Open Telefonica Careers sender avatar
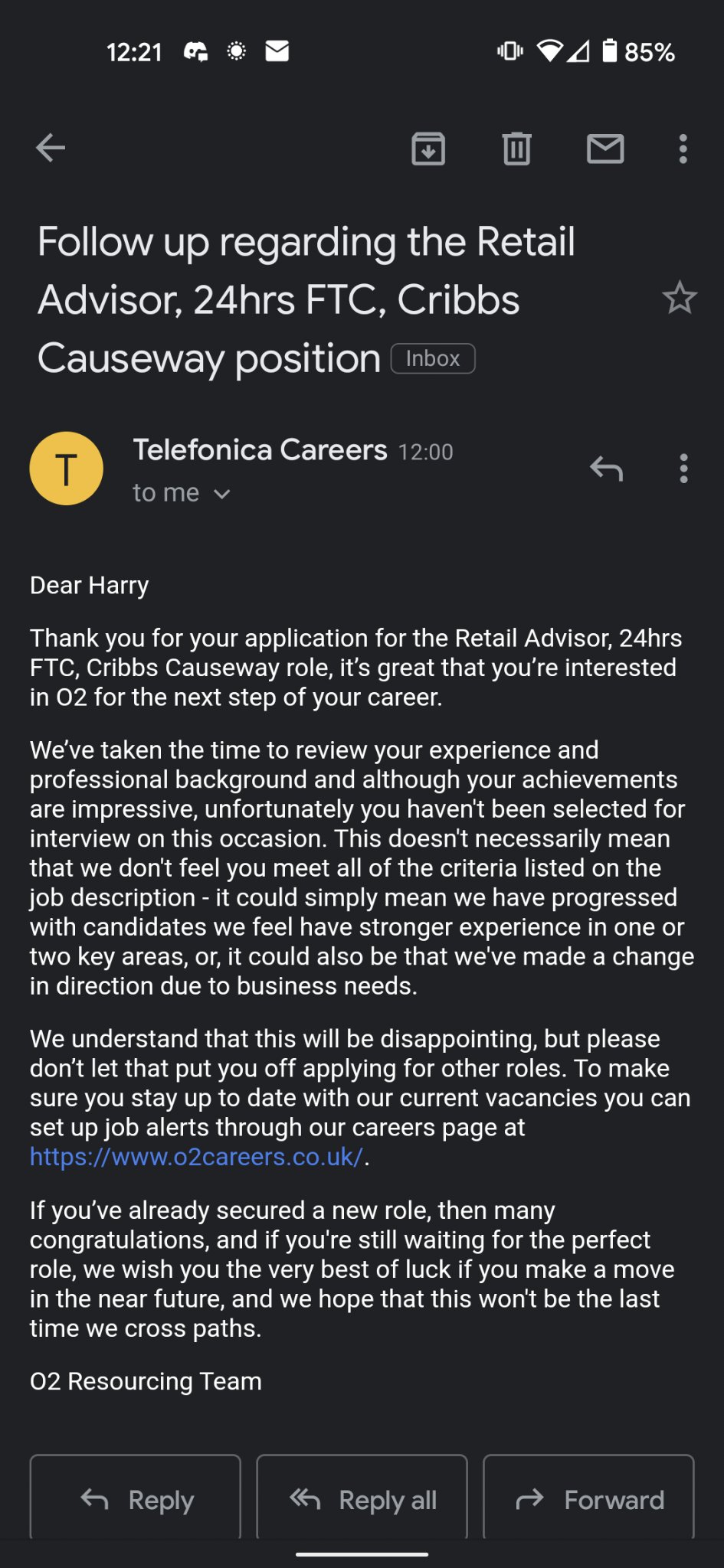The image size is (724, 1568). (67, 469)
